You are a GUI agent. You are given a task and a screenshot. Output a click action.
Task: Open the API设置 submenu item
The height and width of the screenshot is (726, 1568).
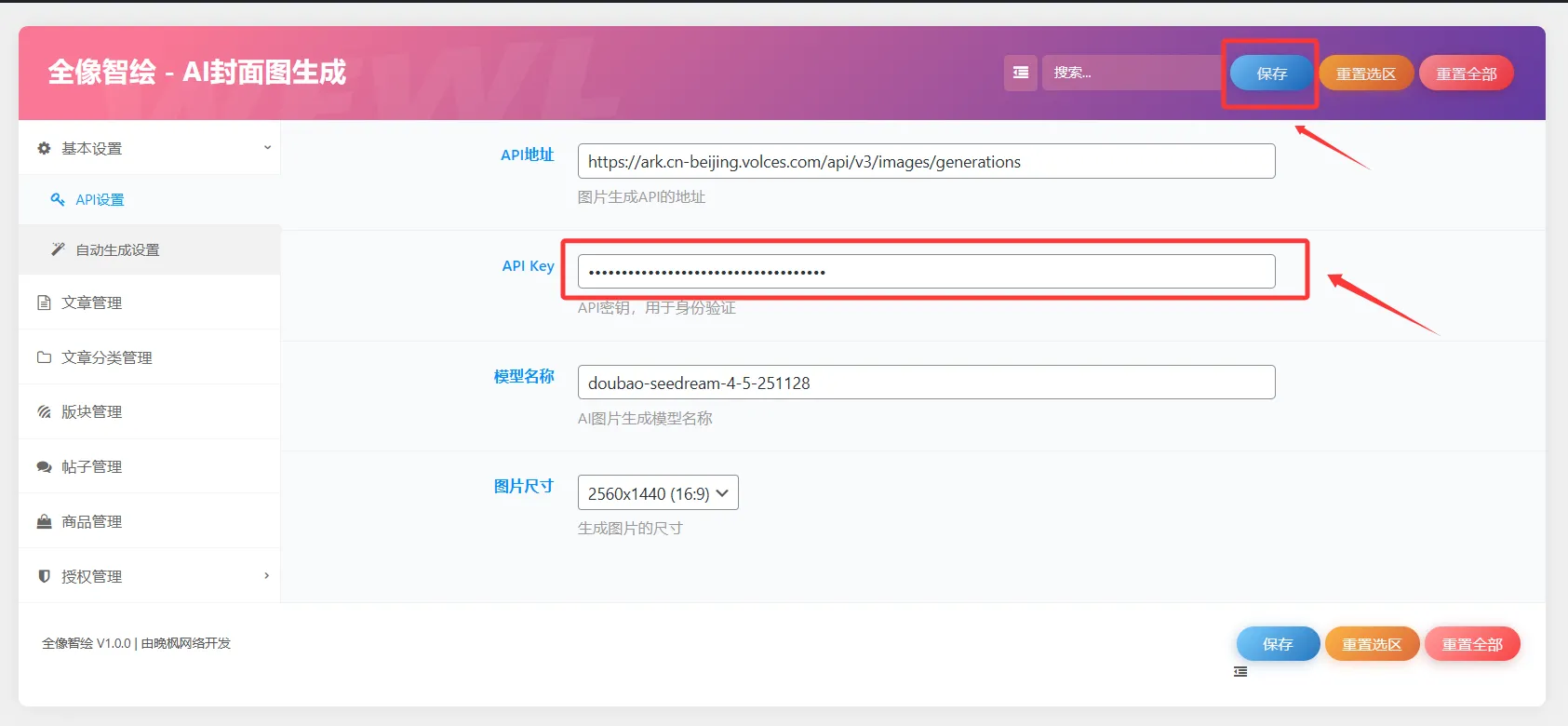click(149, 199)
